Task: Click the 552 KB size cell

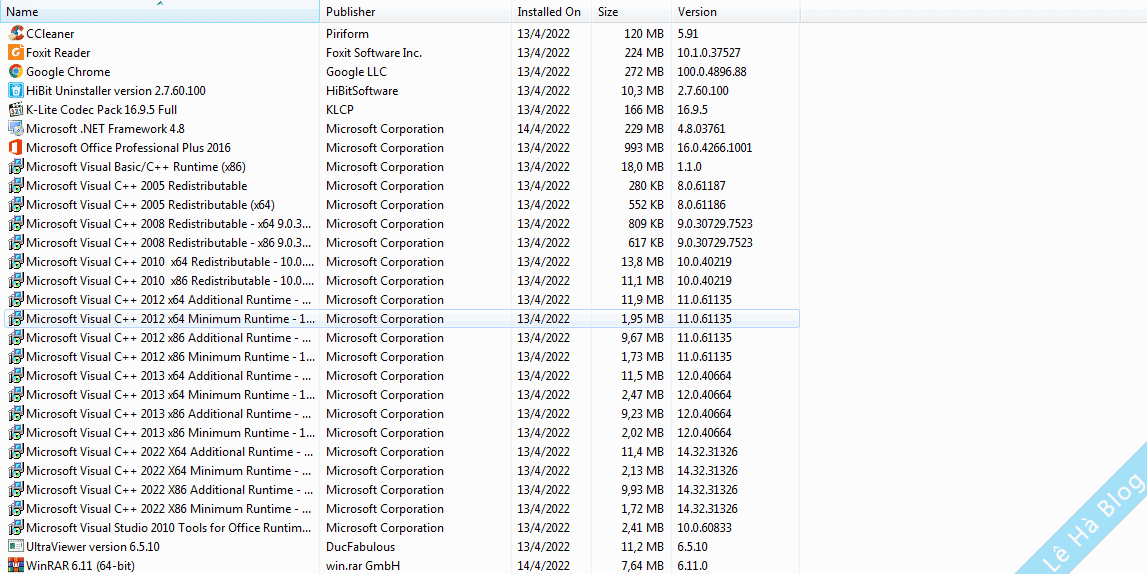Action: 646,205
